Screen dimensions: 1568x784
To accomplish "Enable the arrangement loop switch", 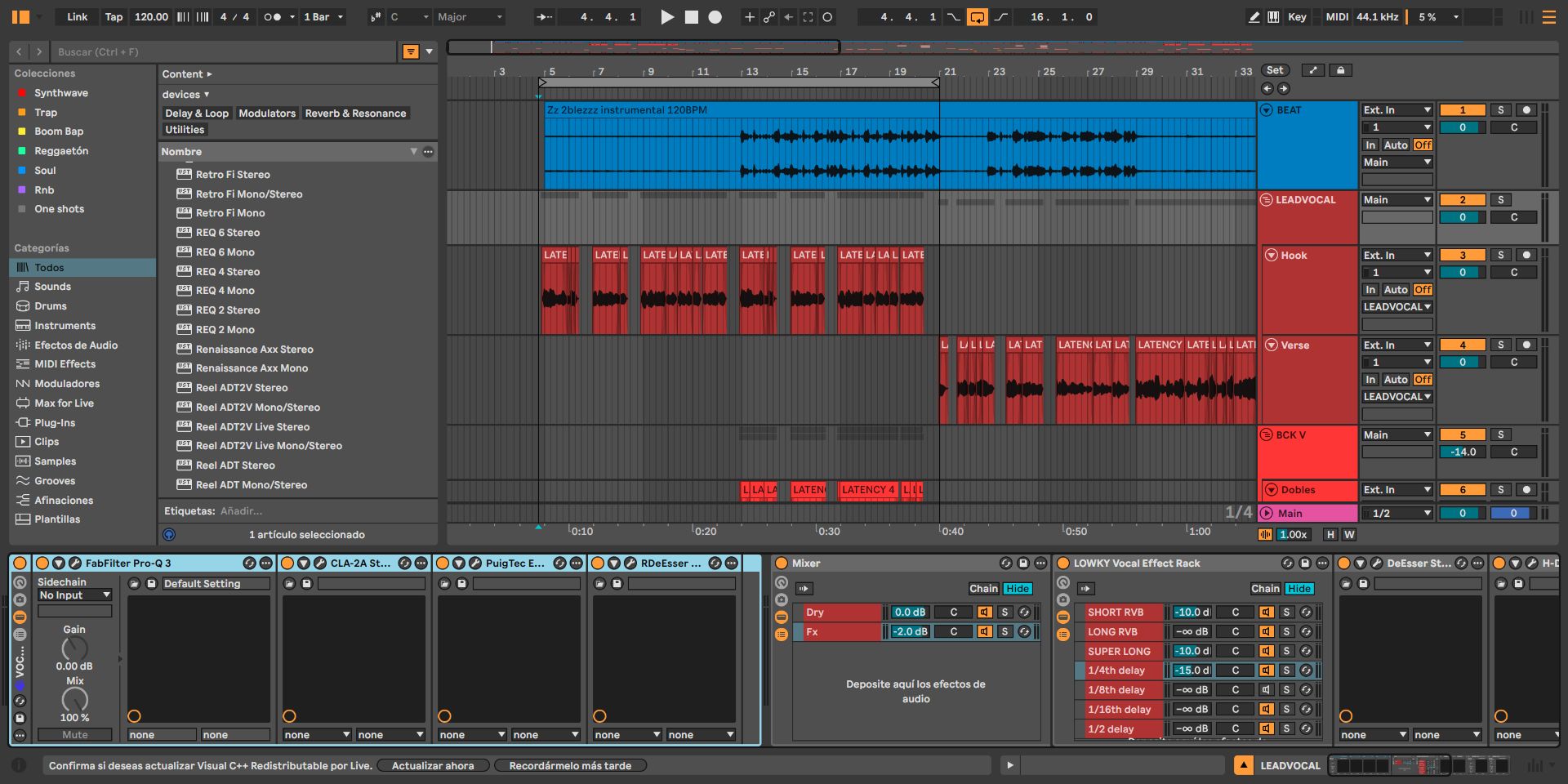I will (x=977, y=17).
